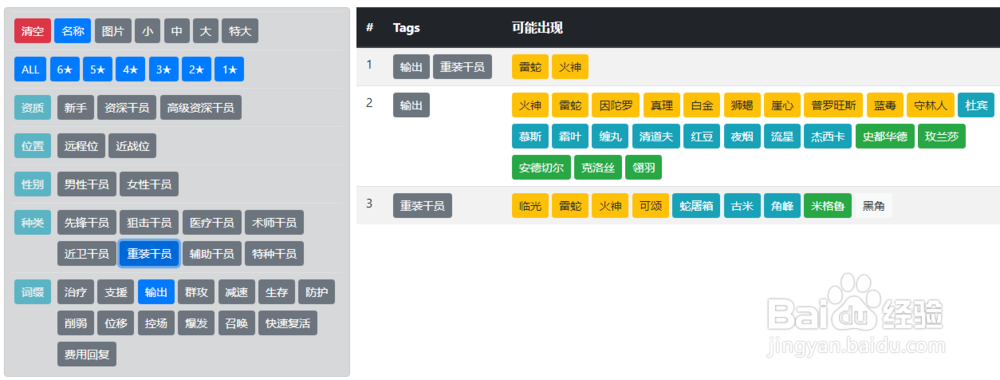Select the 女性干员 gender tag

tap(149, 184)
